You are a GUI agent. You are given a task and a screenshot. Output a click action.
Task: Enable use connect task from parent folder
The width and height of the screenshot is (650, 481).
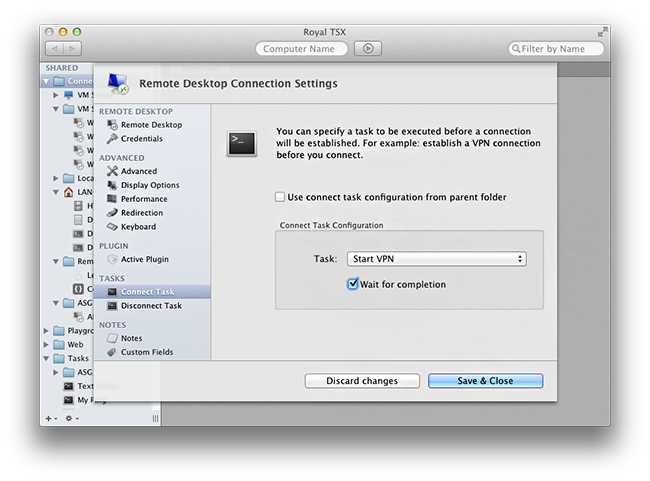pos(280,197)
